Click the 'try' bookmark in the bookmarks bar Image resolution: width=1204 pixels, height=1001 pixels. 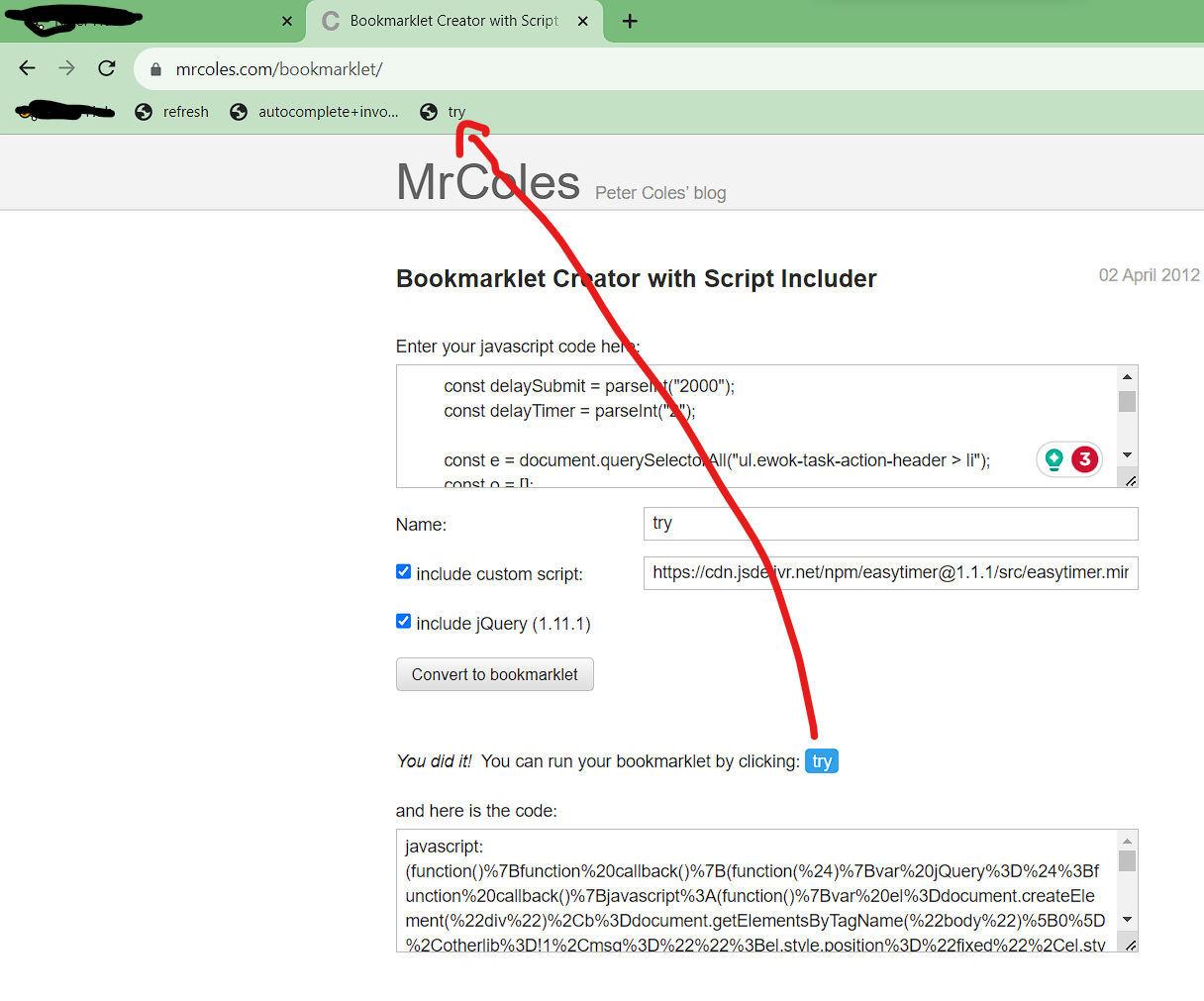(x=443, y=112)
